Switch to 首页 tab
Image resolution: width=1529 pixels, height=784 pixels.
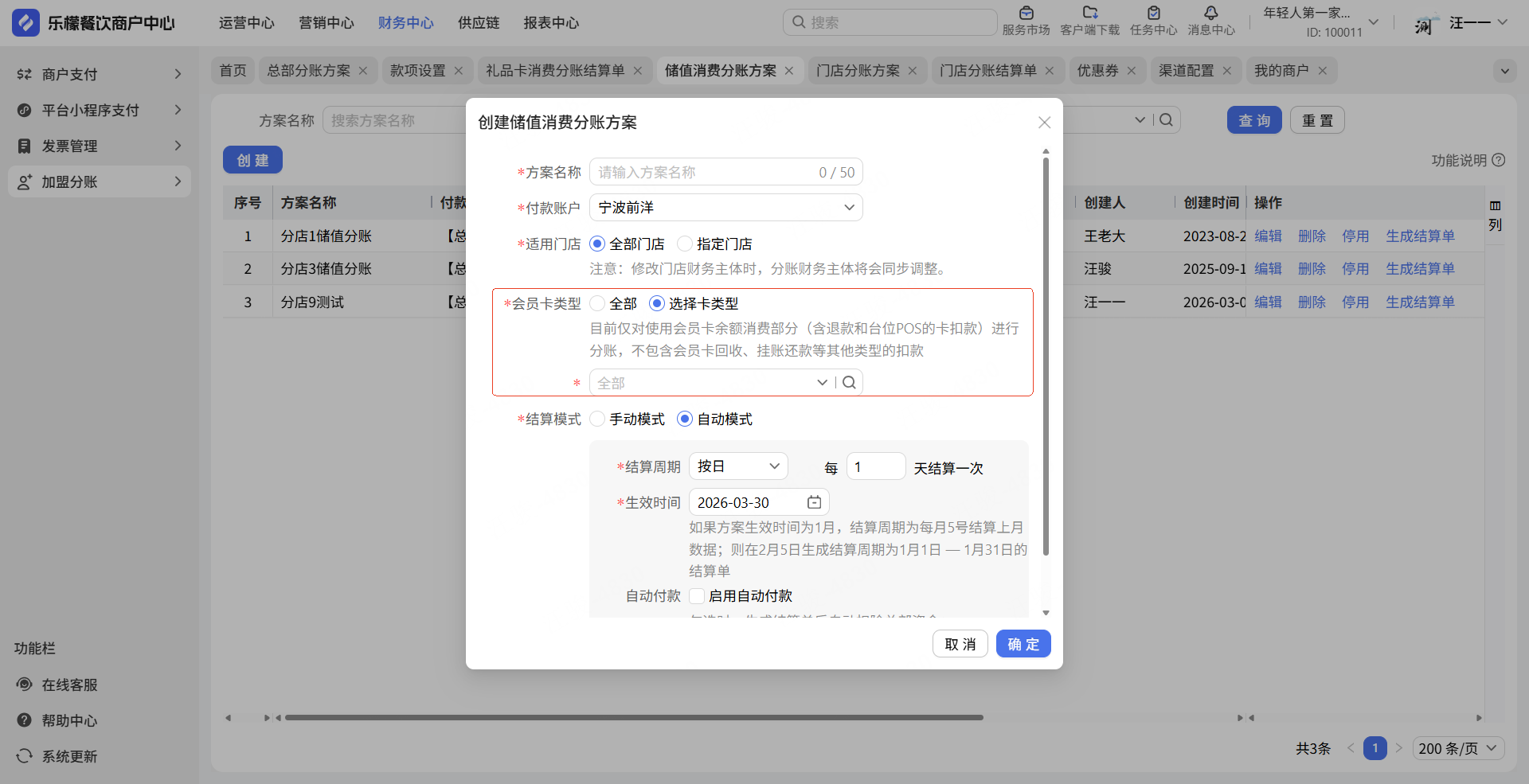pos(233,71)
